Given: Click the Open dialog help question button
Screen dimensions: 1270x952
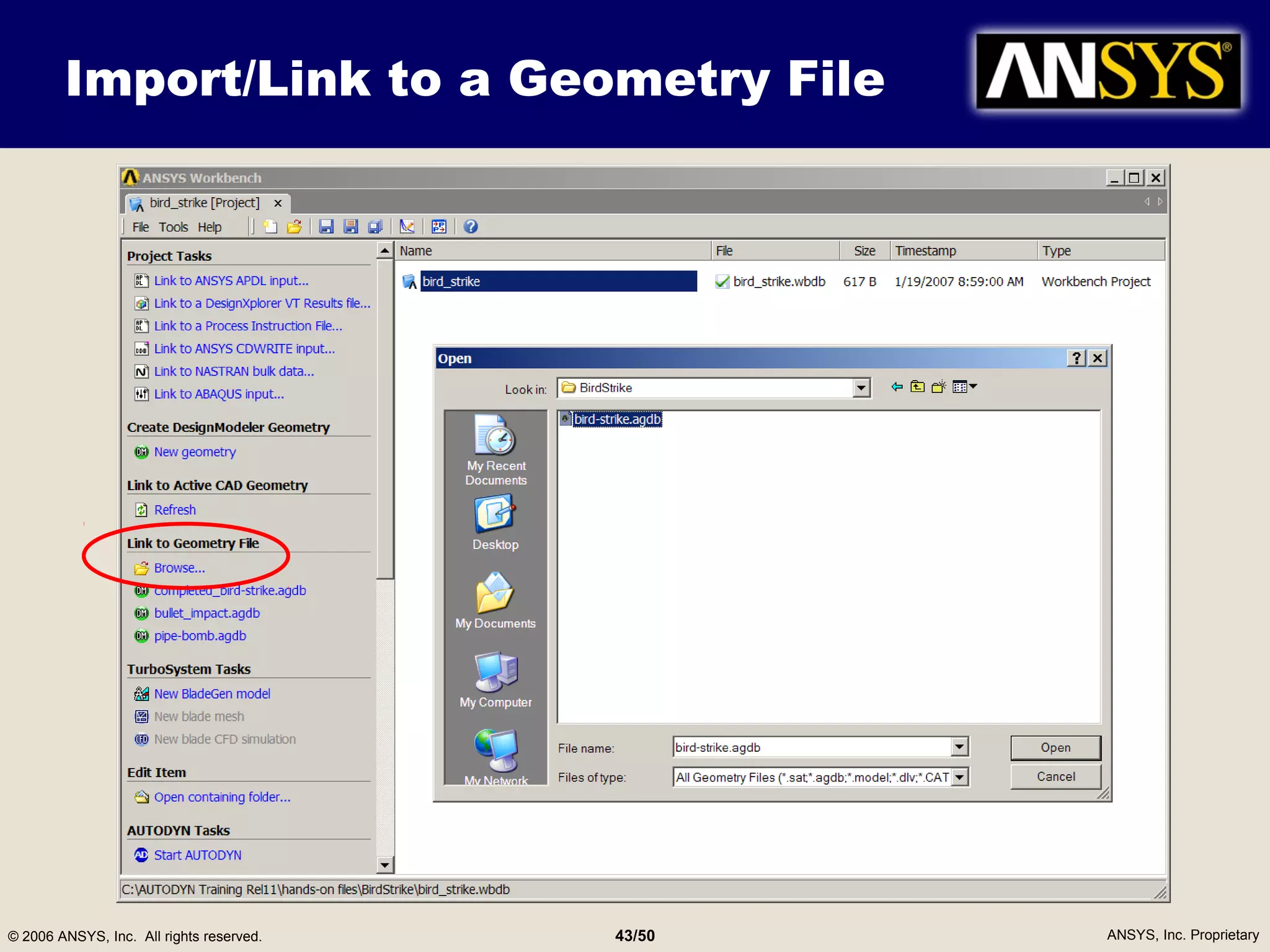Looking at the screenshot, I should click(1077, 358).
